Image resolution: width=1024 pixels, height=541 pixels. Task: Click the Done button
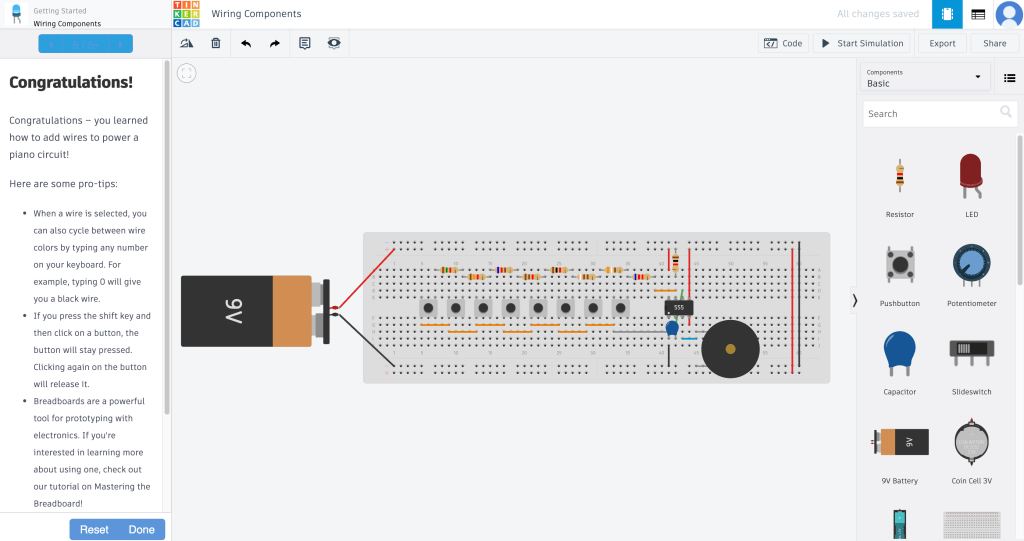pos(141,529)
